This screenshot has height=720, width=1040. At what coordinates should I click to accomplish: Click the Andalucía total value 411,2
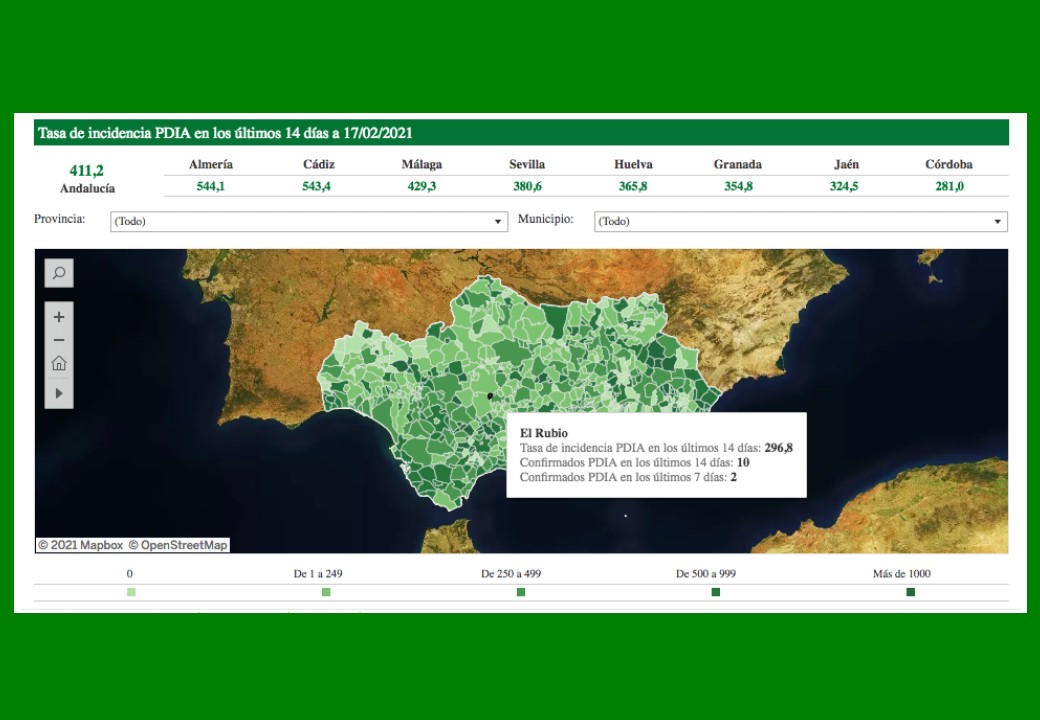(86, 171)
